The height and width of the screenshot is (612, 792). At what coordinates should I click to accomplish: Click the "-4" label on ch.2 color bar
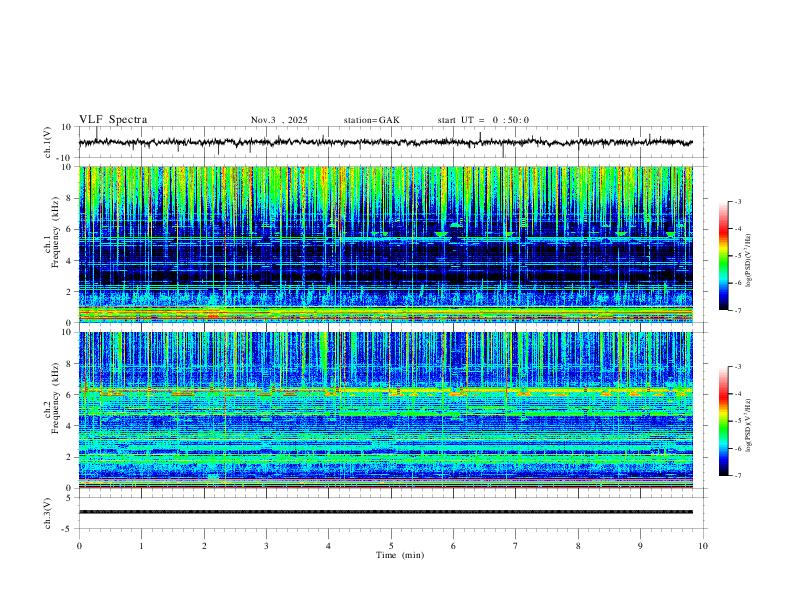[x=737, y=393]
